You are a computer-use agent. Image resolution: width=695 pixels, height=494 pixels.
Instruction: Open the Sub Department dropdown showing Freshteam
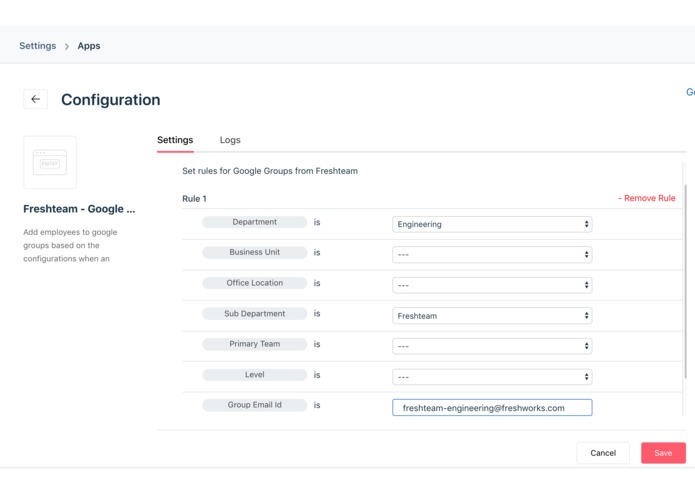492,315
